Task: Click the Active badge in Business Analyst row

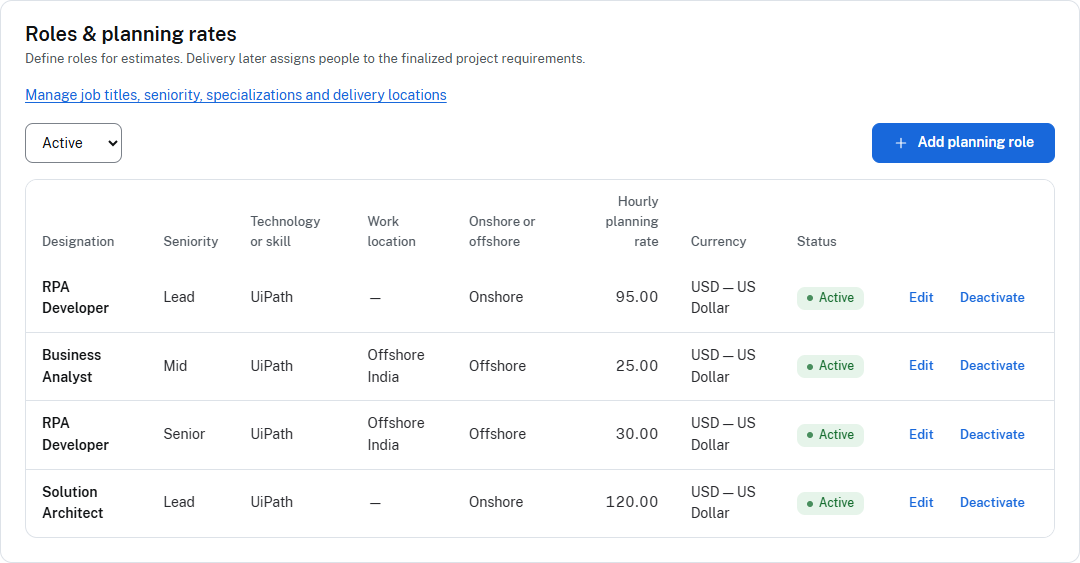Action: tap(830, 367)
